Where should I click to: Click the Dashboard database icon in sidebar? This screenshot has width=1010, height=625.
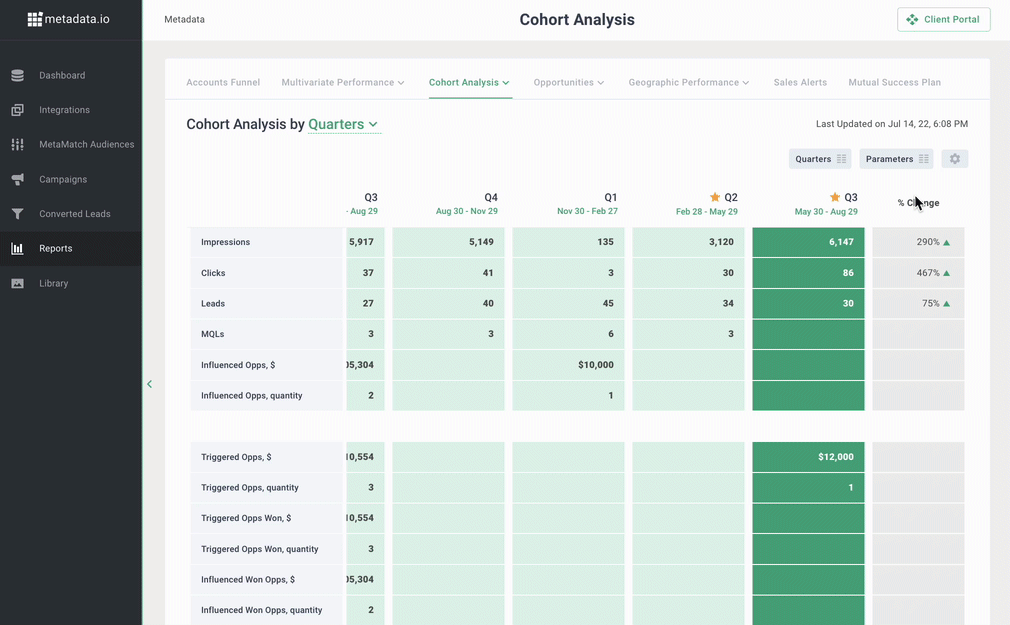pos(17,76)
